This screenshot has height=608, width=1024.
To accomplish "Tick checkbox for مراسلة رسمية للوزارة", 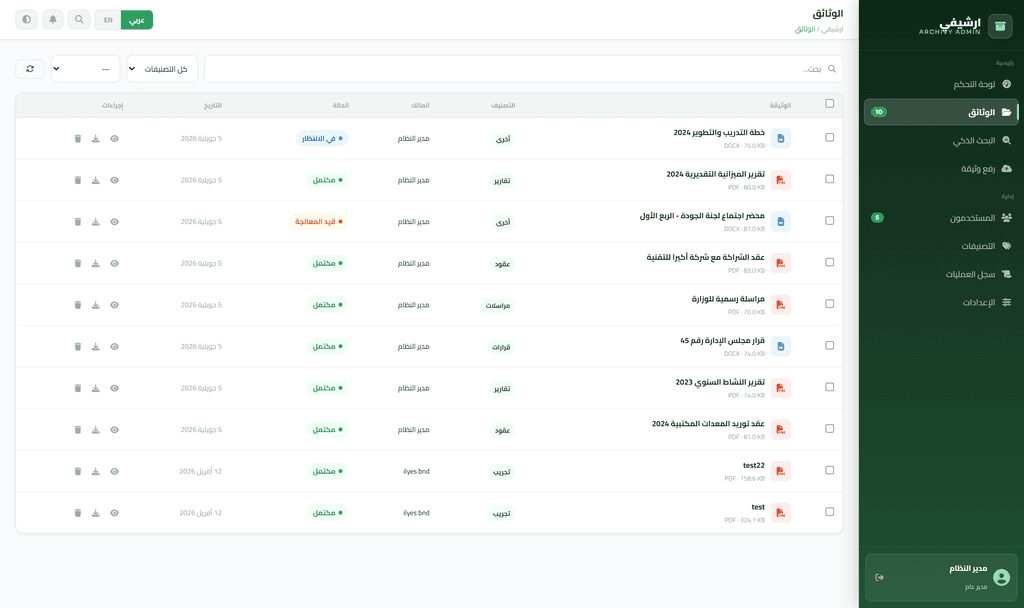I will click(x=829, y=304).
